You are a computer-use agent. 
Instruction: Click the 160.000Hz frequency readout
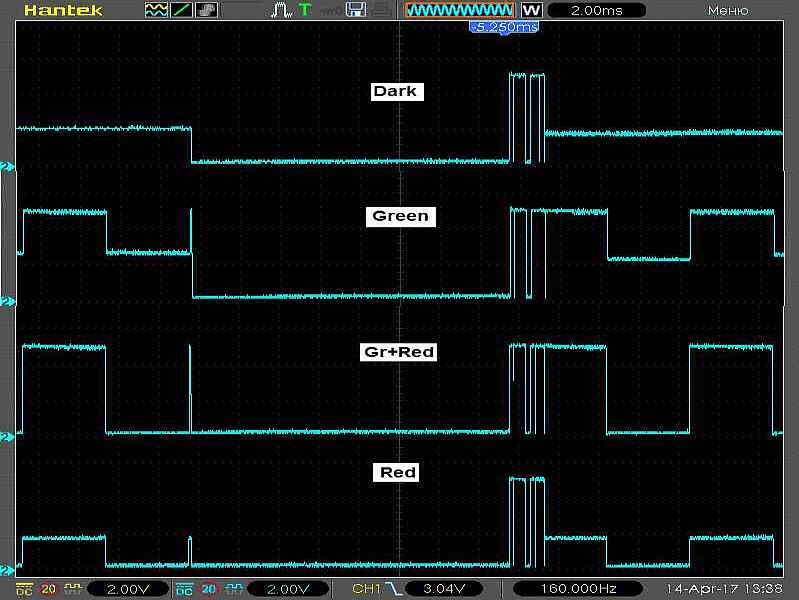[578, 589]
